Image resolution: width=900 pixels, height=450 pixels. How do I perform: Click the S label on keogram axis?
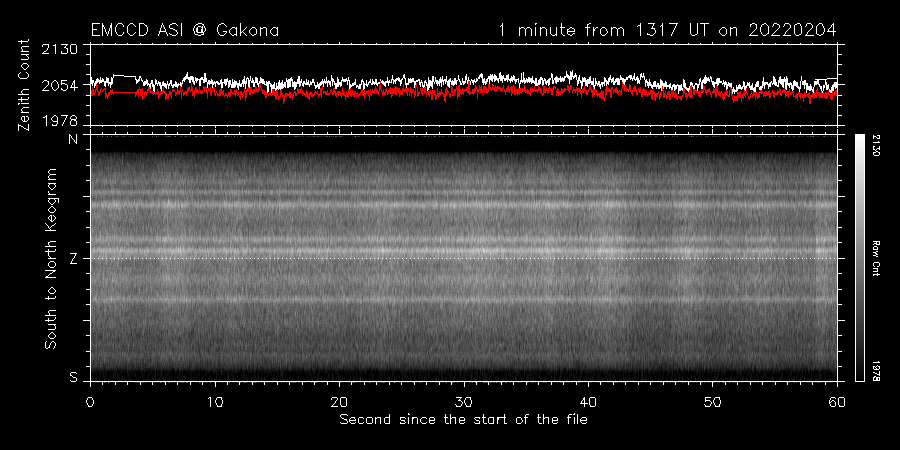(x=73, y=378)
